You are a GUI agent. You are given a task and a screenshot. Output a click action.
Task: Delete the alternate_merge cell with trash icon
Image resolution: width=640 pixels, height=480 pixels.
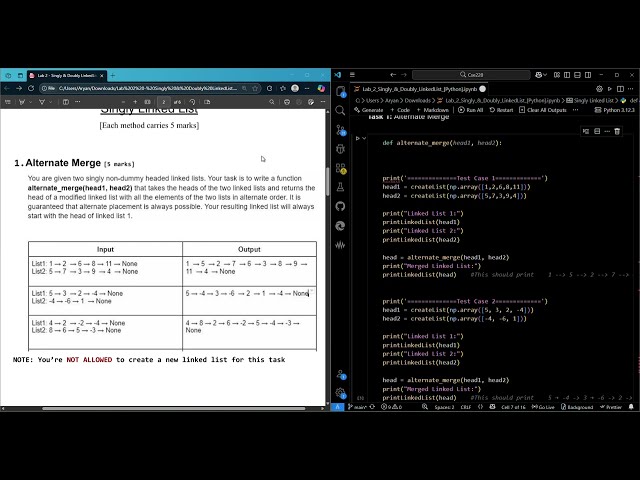(x=617, y=131)
